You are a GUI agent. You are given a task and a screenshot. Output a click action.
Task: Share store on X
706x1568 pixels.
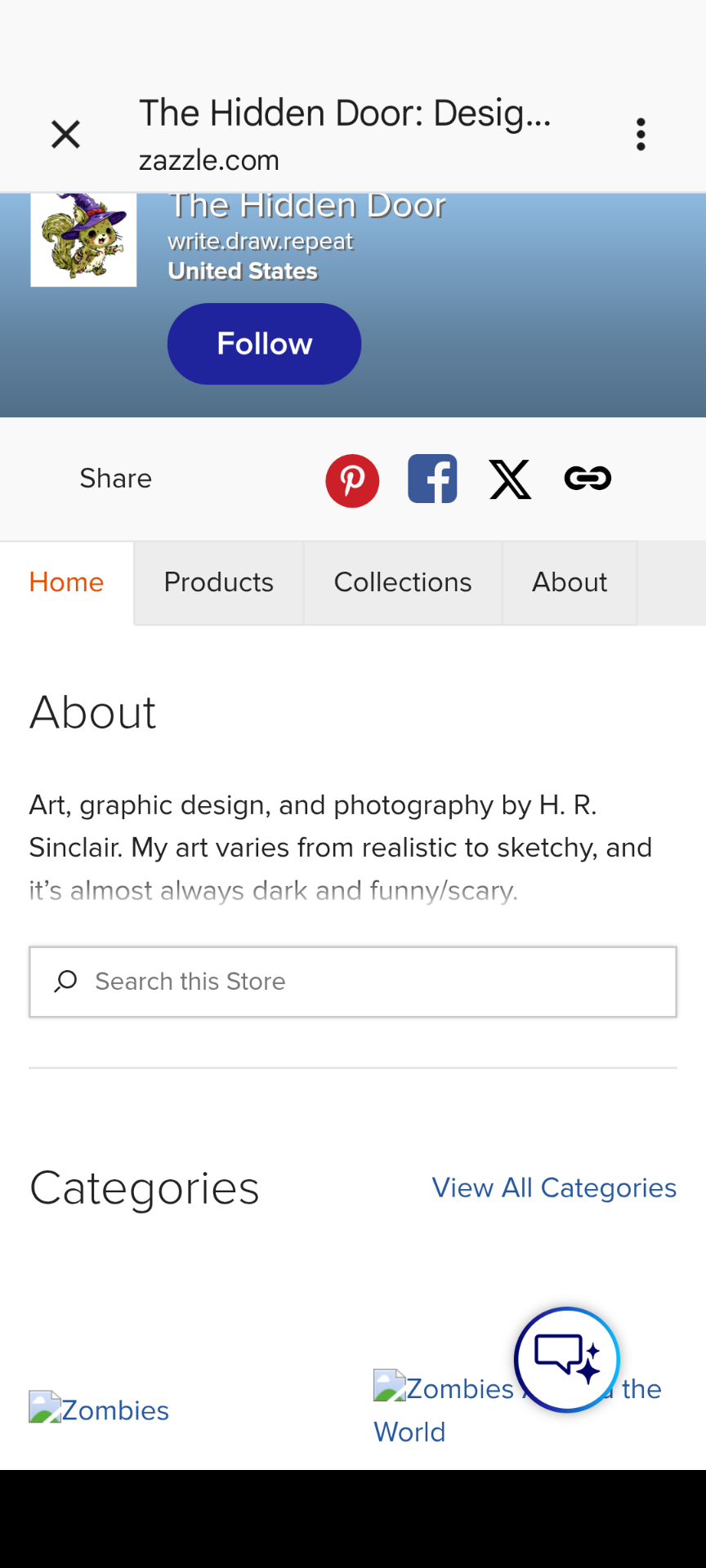[x=510, y=479]
